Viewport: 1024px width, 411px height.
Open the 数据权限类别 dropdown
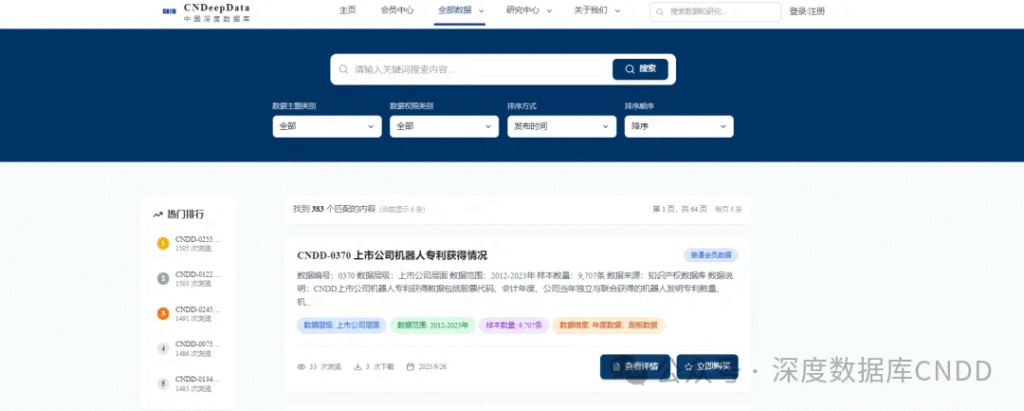point(444,127)
